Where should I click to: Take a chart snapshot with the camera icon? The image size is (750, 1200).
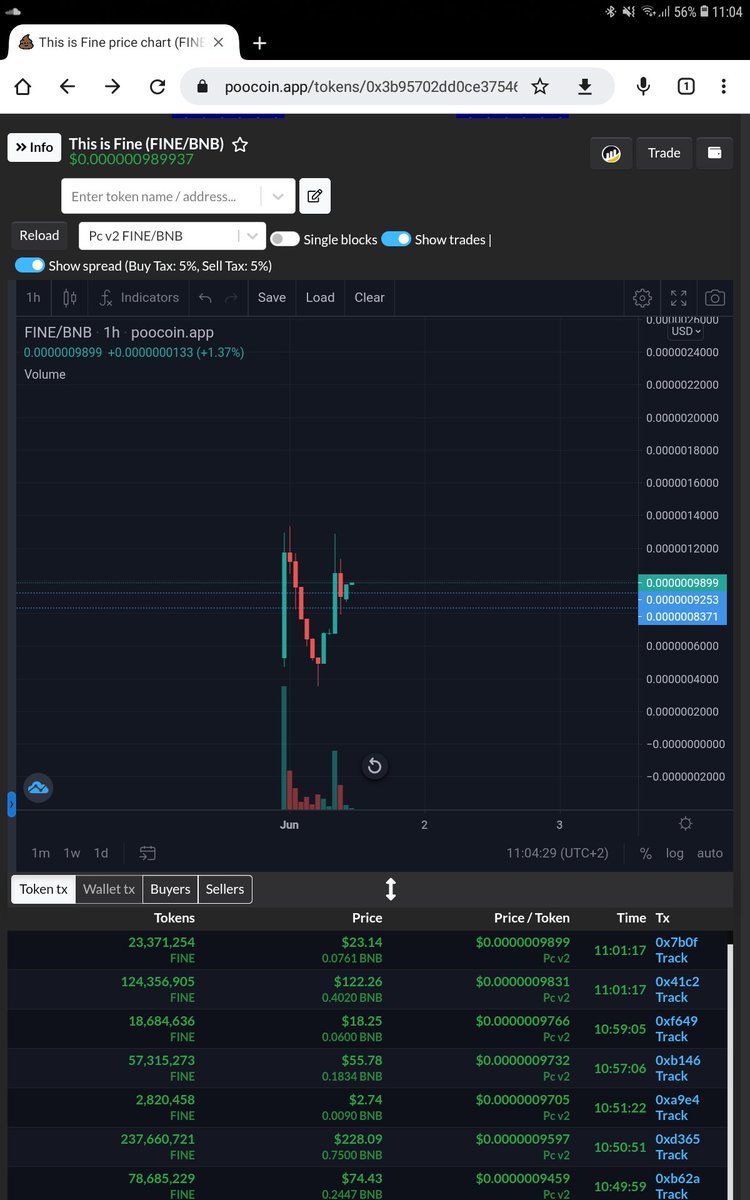tap(715, 297)
